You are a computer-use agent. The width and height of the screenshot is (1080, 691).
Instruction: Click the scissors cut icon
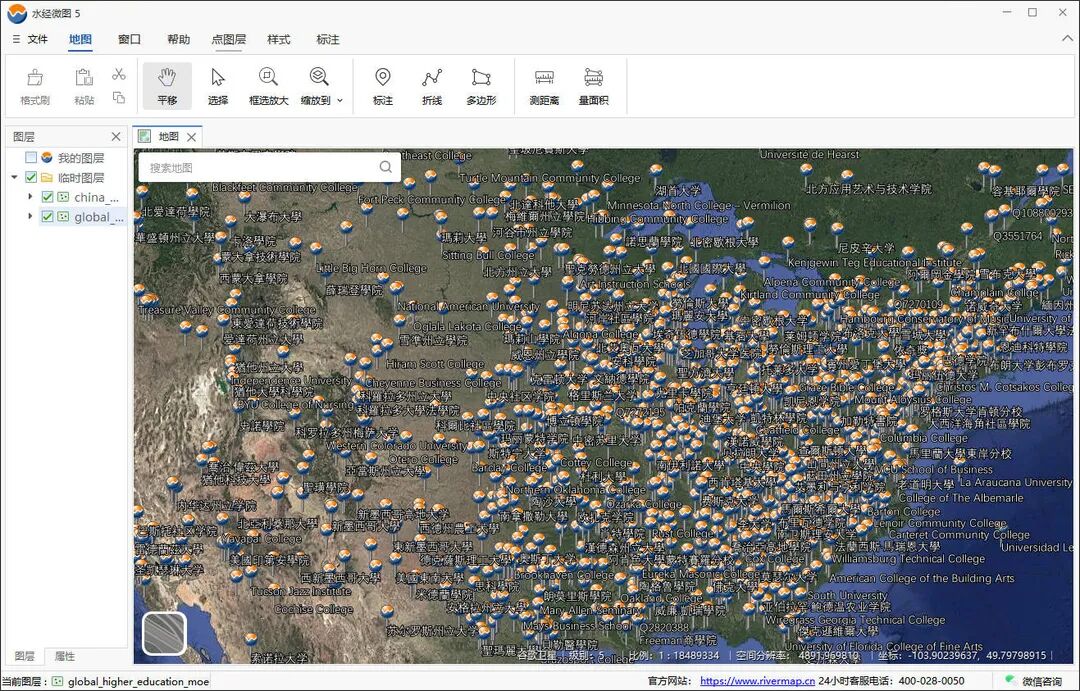tap(118, 74)
